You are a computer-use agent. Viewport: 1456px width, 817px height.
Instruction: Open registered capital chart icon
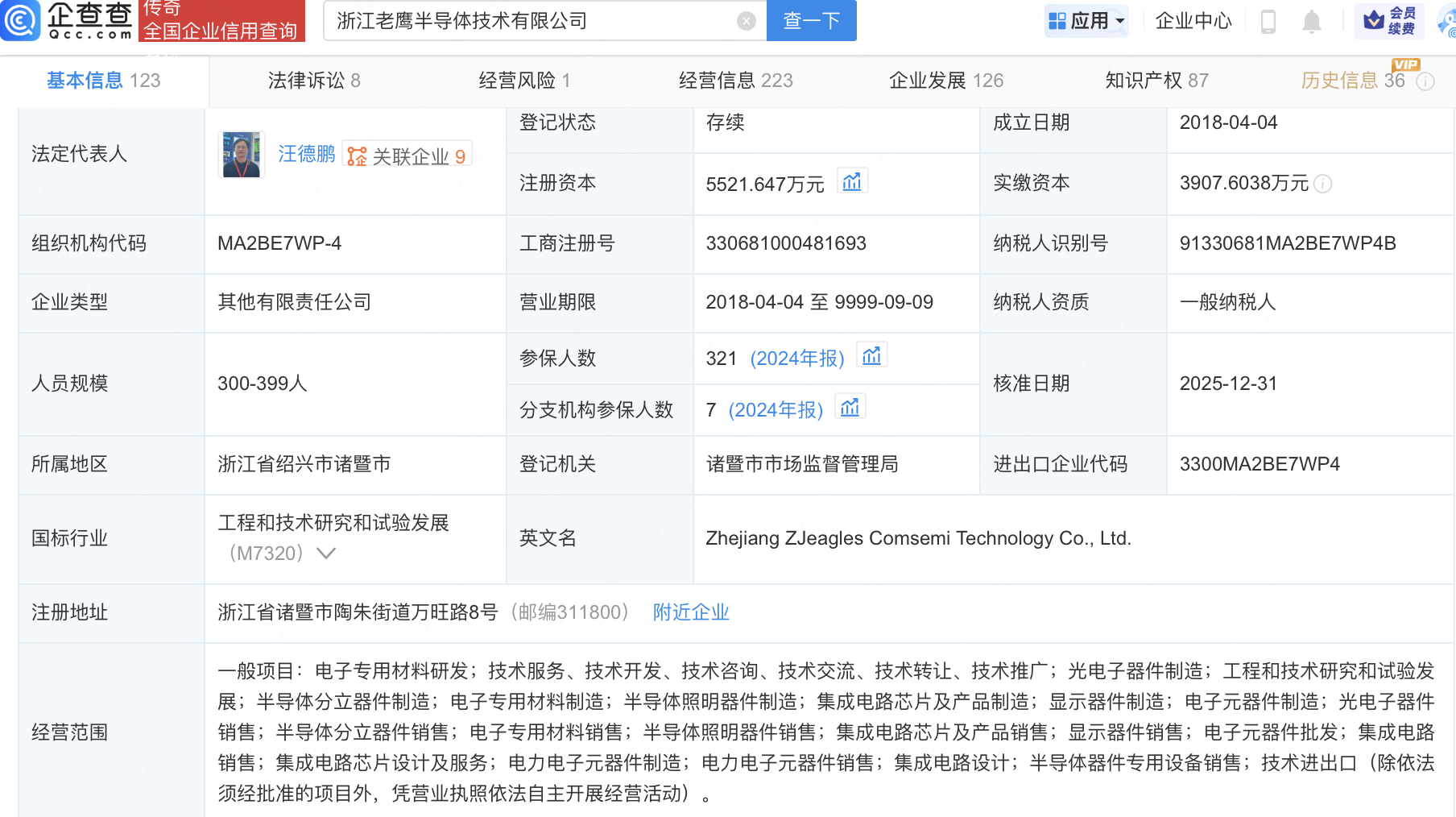click(x=852, y=182)
